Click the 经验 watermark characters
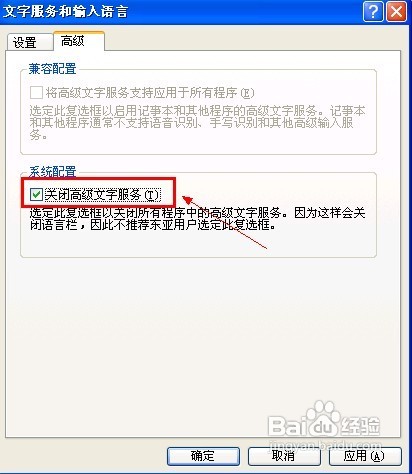Viewport: 412px width, 474px height. click(361, 425)
